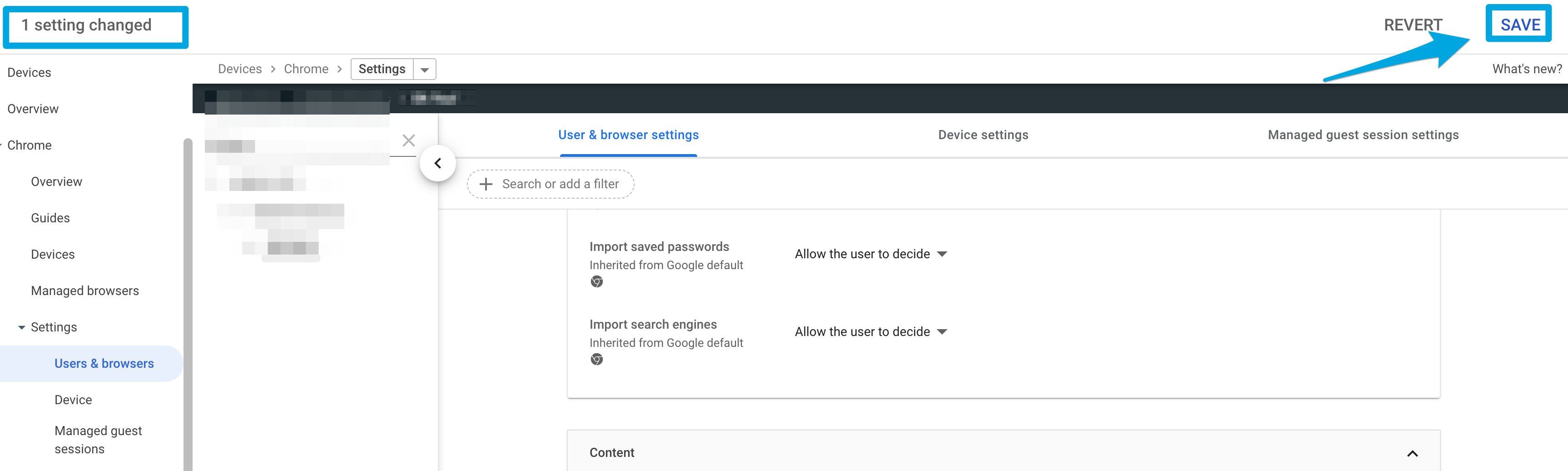Click the sidebar vertical scrollbar
This screenshot has width=1568, height=471.
click(x=188, y=305)
